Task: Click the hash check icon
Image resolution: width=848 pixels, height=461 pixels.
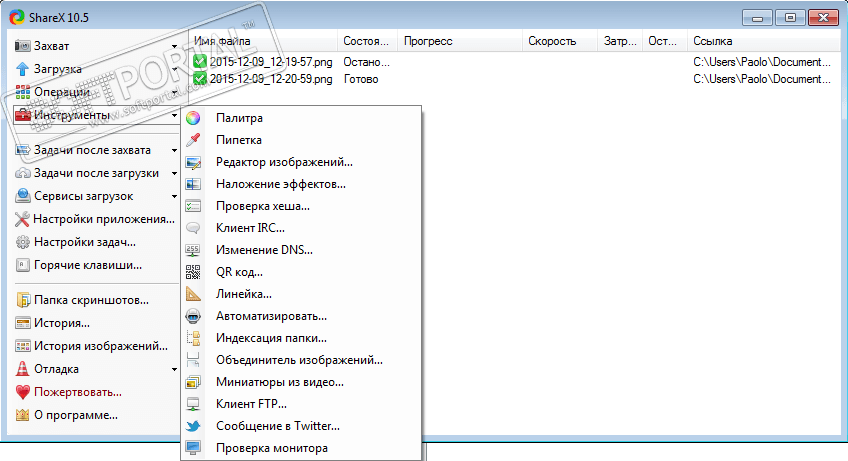Action: [x=193, y=206]
